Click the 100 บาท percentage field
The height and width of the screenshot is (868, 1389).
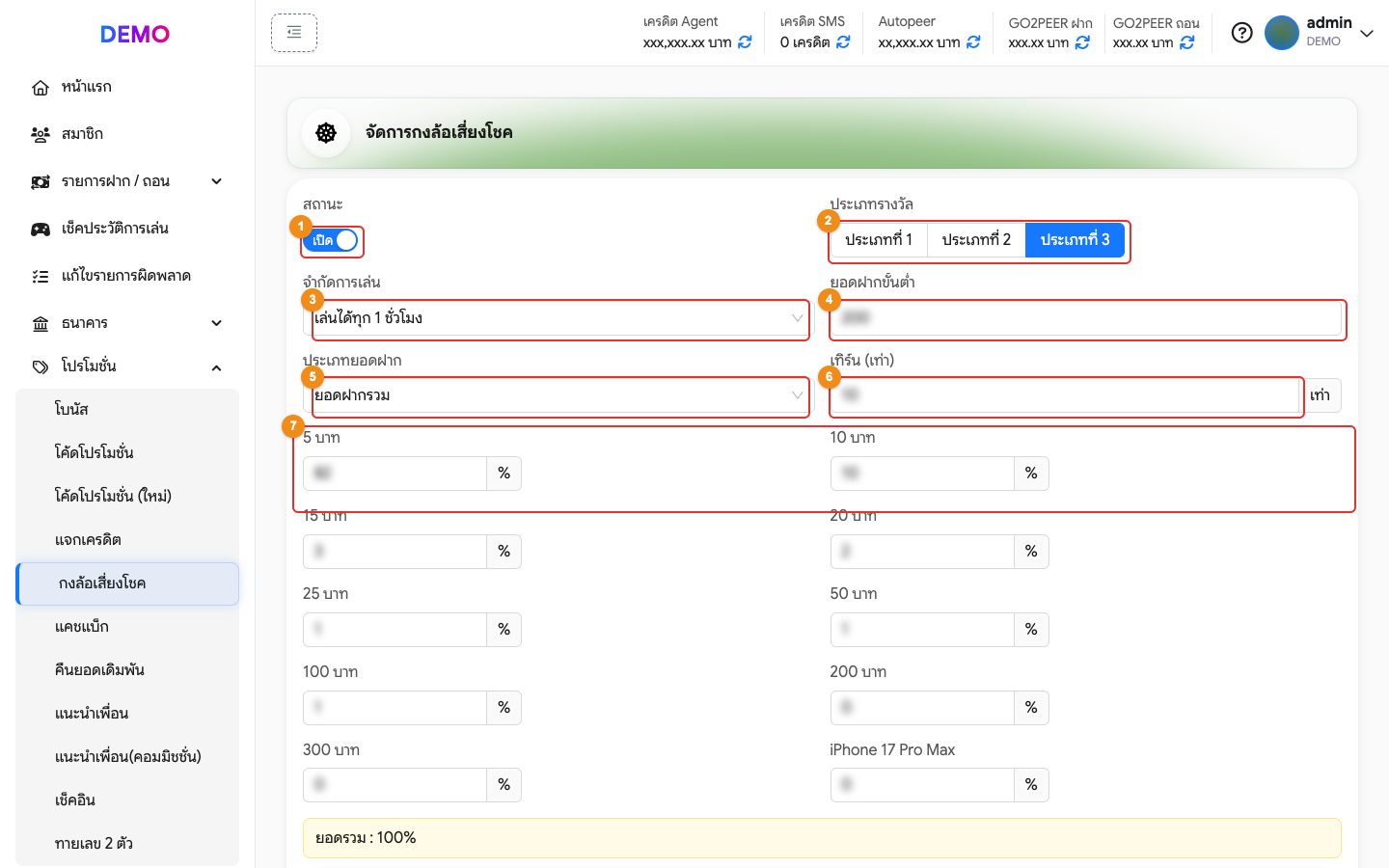[395, 708]
